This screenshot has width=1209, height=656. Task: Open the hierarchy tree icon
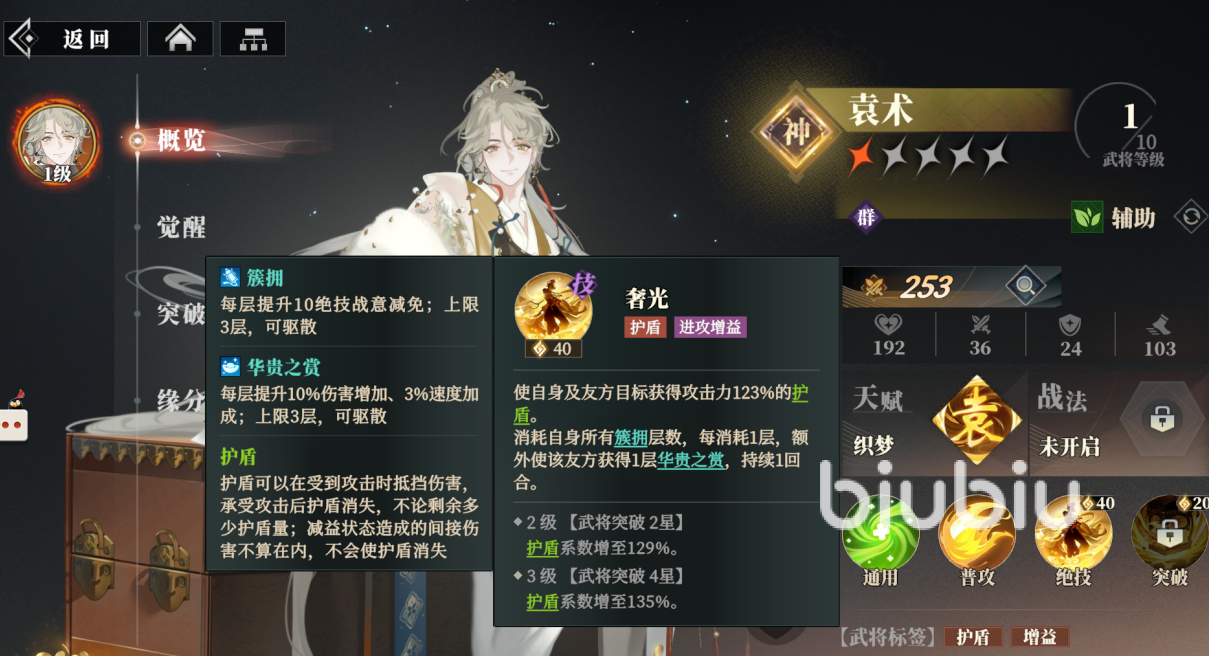(x=252, y=39)
